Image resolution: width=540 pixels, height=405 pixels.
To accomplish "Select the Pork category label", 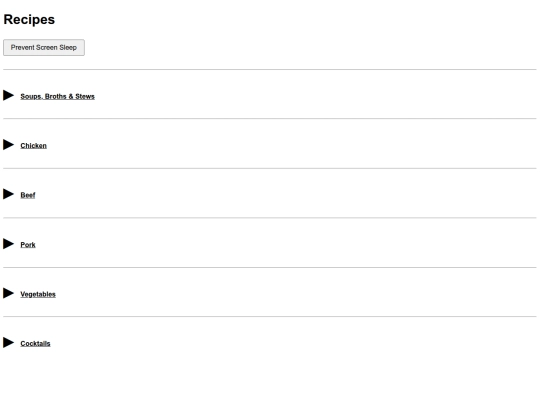I will 28,245.
